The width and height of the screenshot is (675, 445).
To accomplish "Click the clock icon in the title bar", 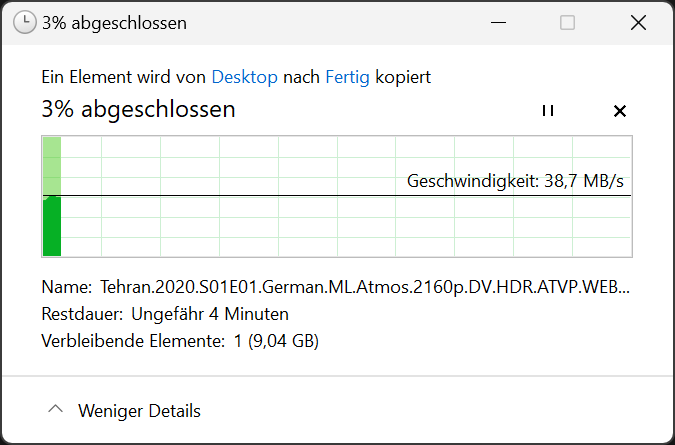I will (25, 22).
